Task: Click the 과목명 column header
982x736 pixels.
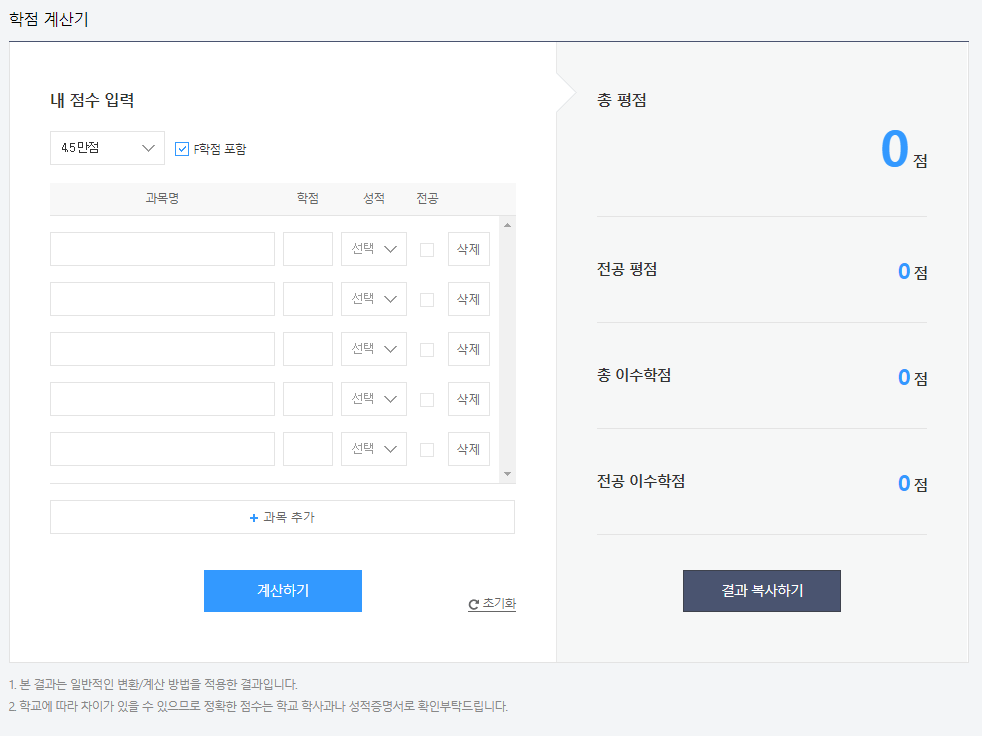Action: 162,199
